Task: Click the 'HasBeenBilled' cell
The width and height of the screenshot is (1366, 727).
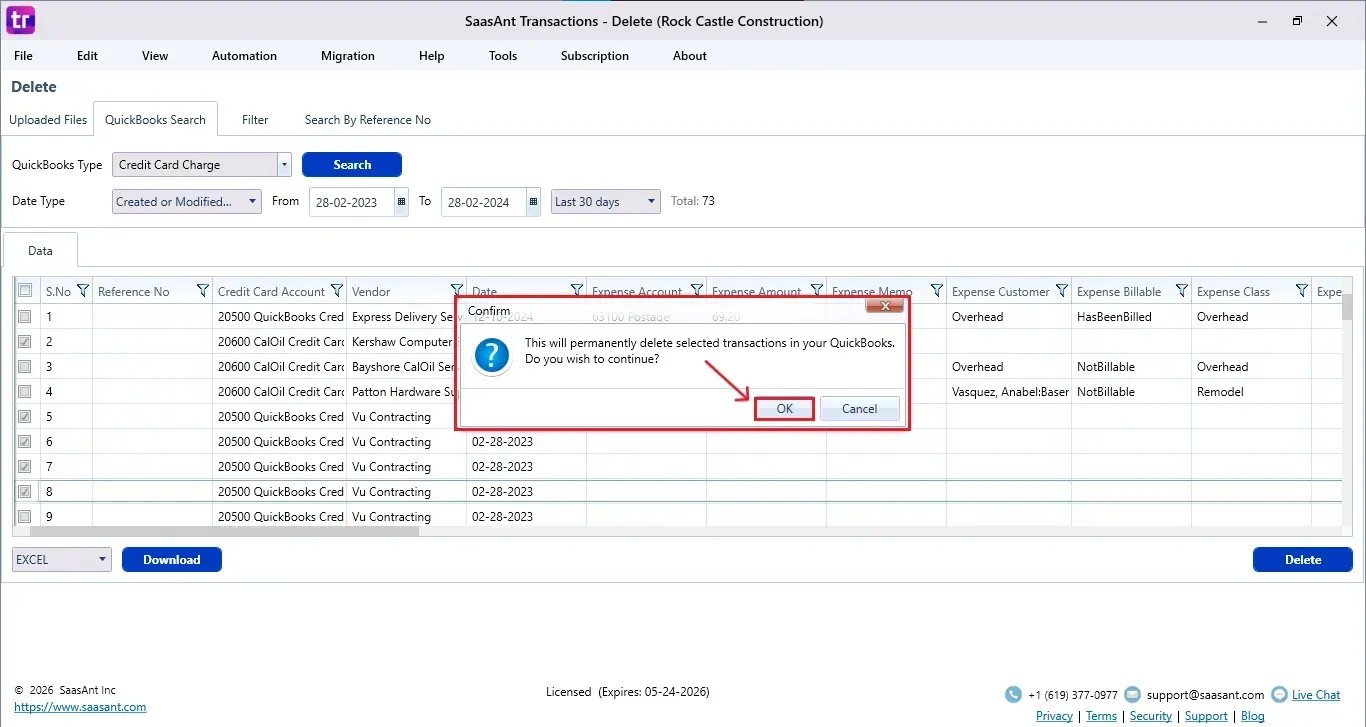Action: coord(1131,316)
